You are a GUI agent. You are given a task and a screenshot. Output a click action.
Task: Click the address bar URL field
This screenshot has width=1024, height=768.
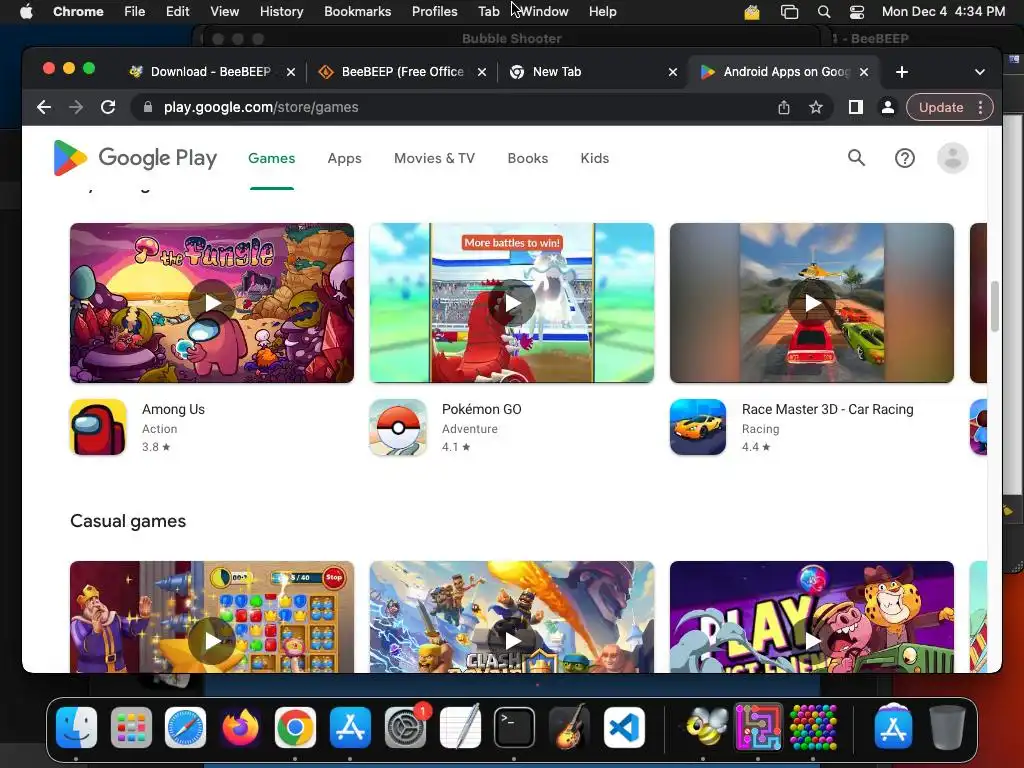click(x=457, y=107)
